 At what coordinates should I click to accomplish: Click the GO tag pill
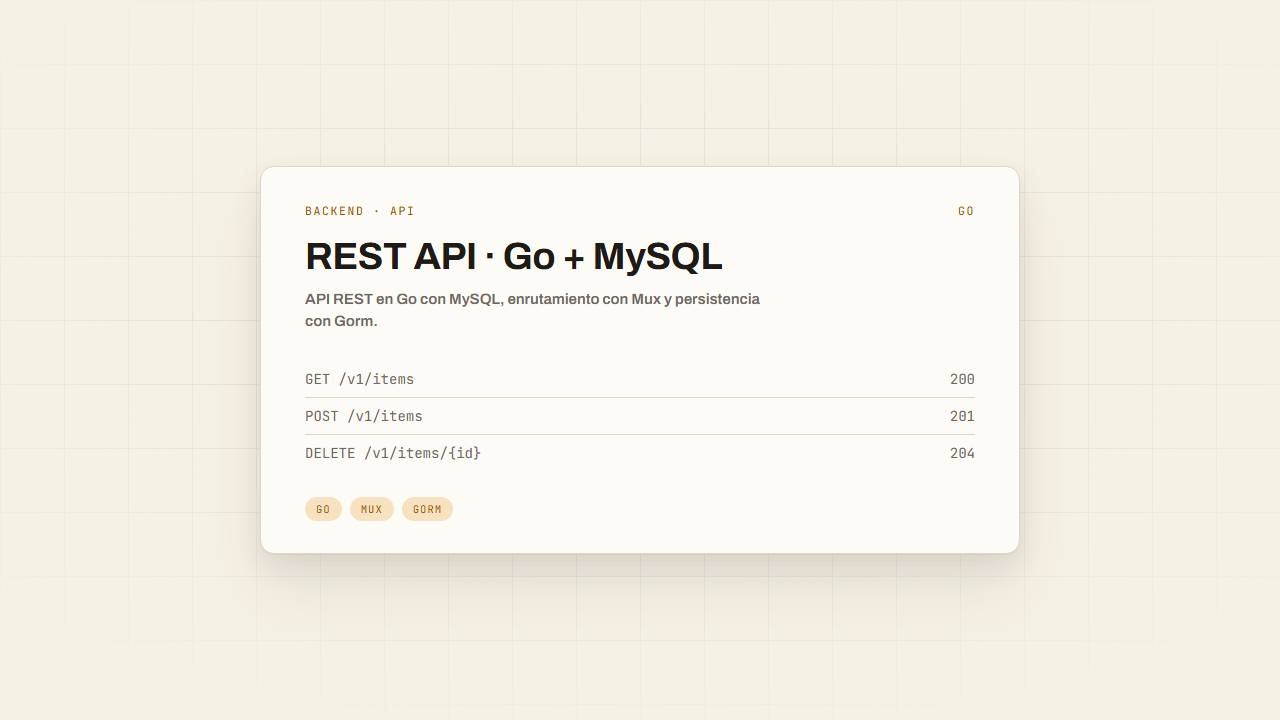pyautogui.click(x=323, y=509)
